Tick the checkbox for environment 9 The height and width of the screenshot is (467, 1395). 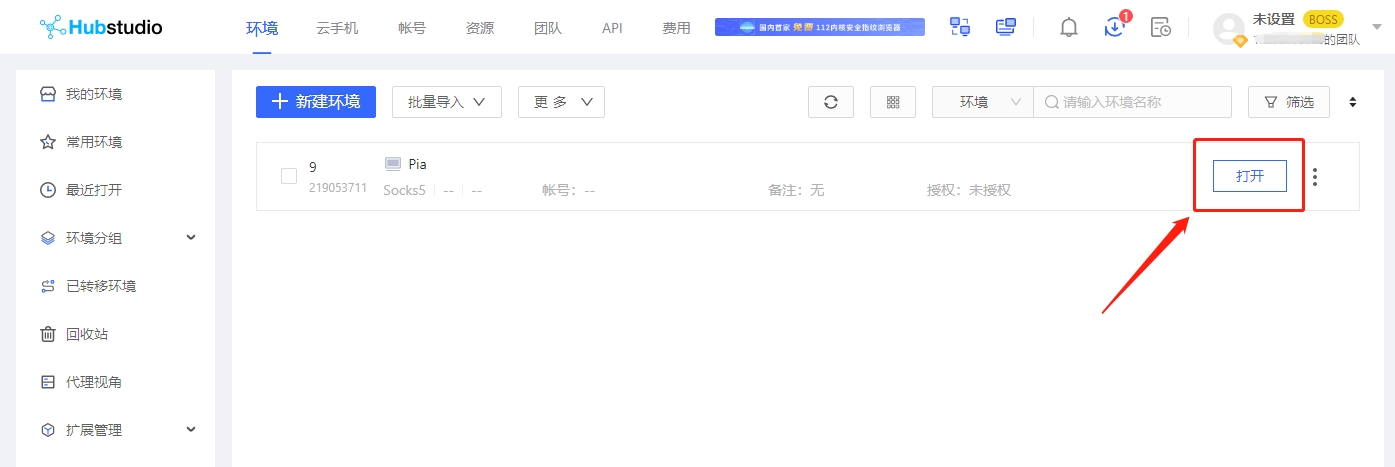(289, 176)
